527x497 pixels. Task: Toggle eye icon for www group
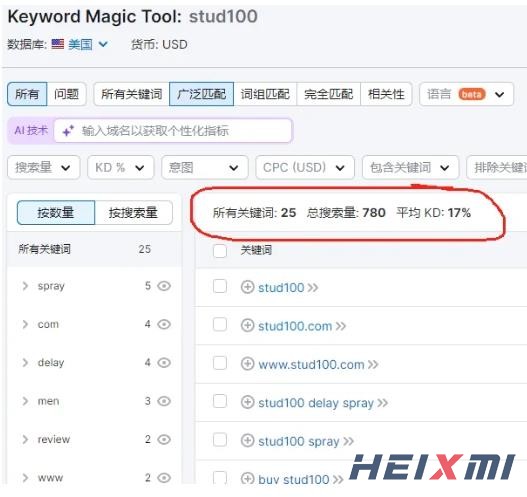[x=164, y=478]
